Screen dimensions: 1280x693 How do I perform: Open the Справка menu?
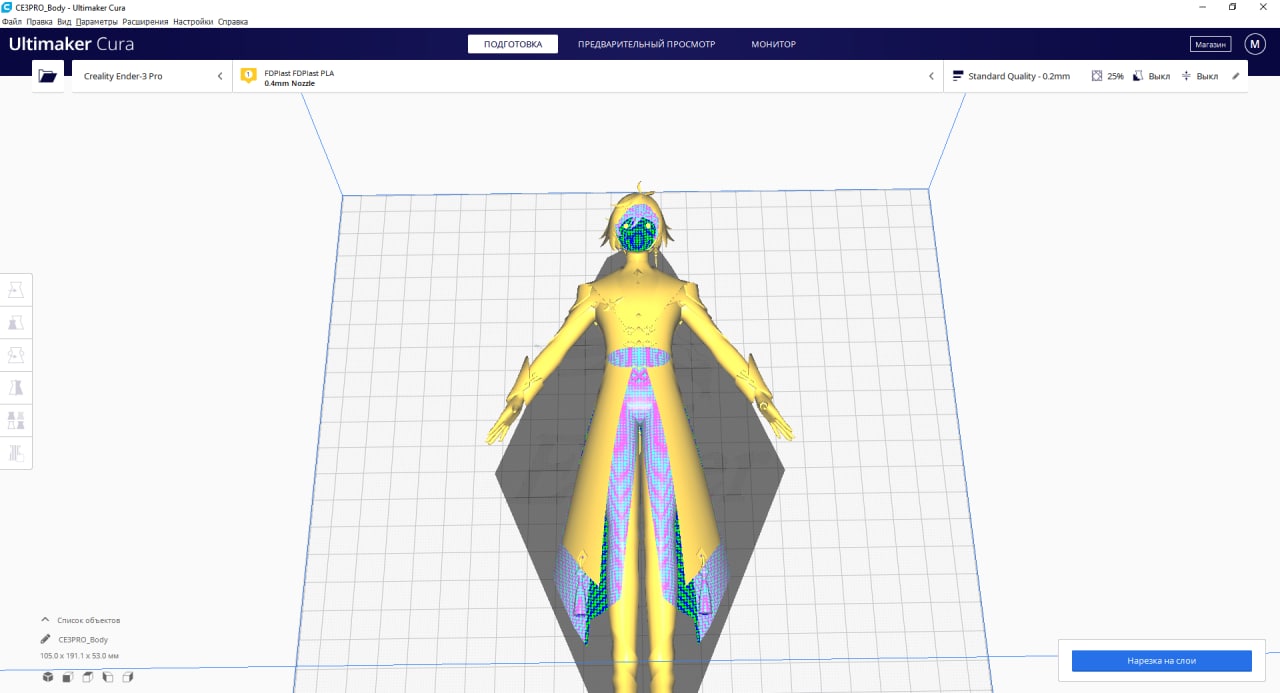point(232,21)
